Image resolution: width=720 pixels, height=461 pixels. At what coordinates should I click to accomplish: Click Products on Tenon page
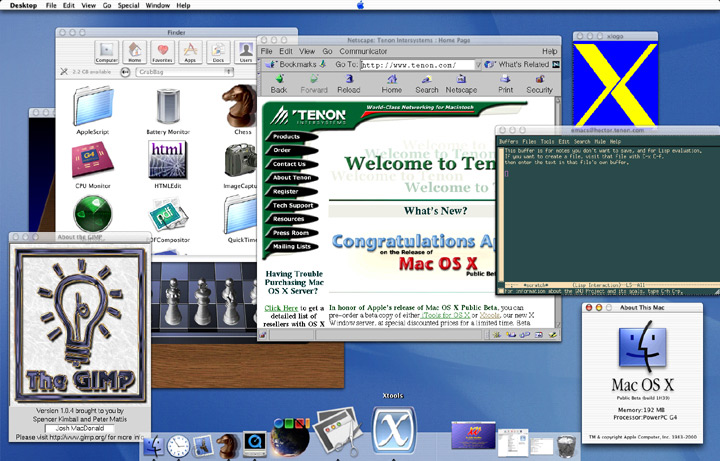click(290, 137)
